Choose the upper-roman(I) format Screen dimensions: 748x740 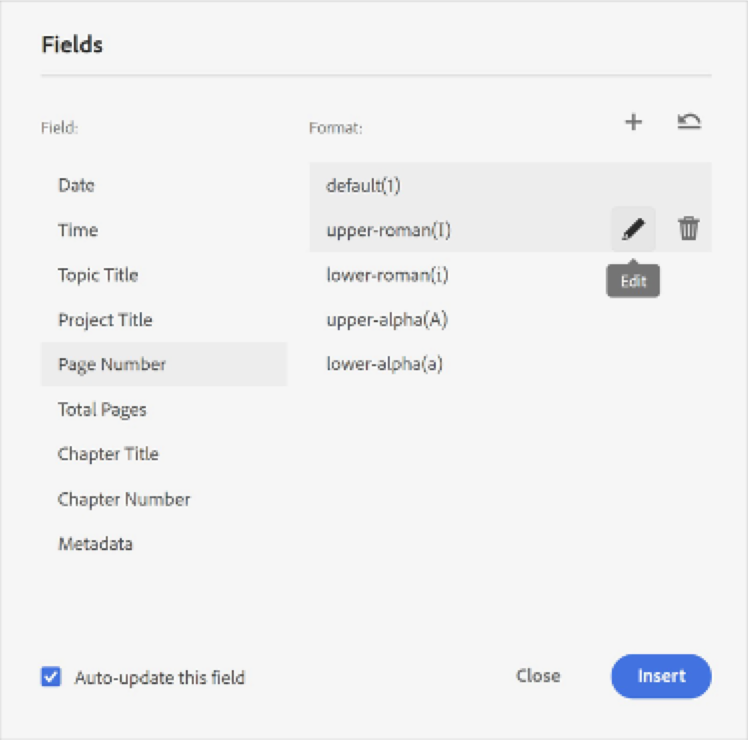[x=388, y=230]
